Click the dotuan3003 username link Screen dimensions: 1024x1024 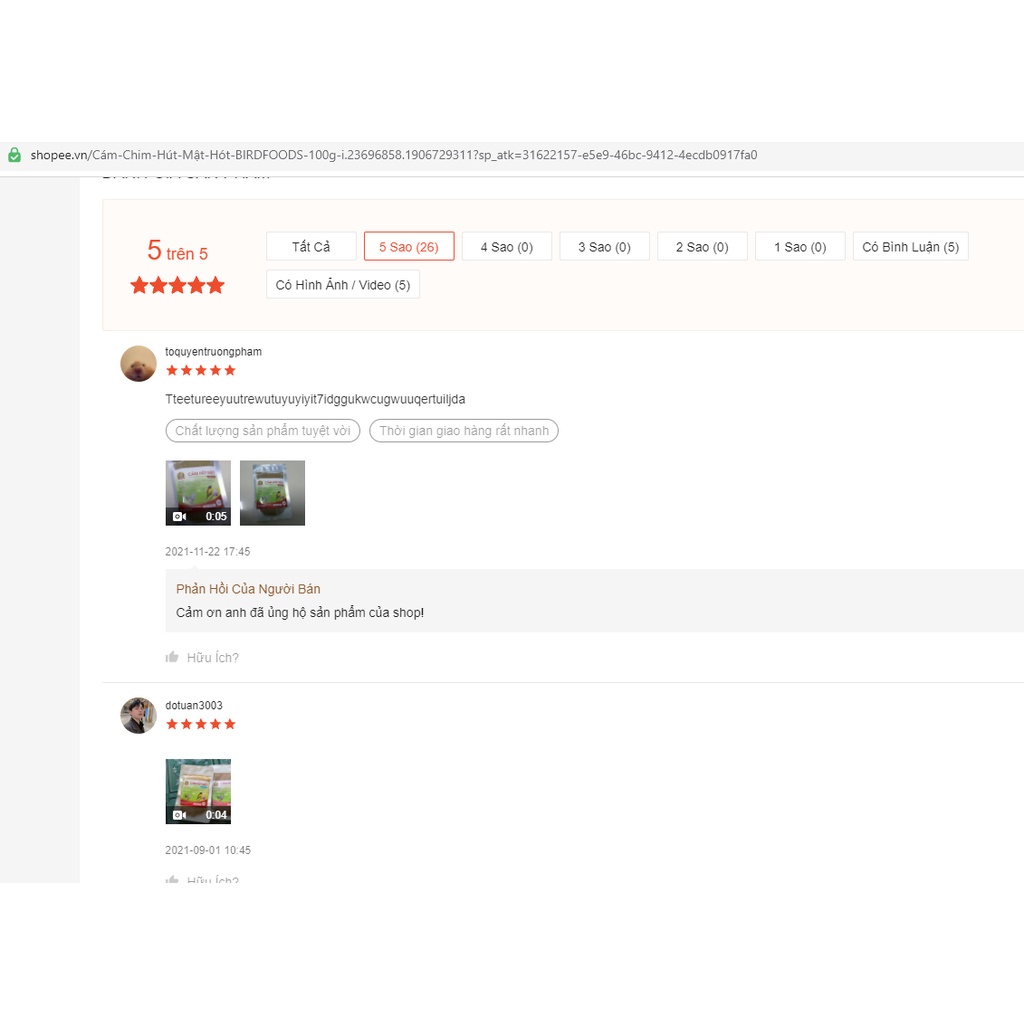(x=193, y=706)
